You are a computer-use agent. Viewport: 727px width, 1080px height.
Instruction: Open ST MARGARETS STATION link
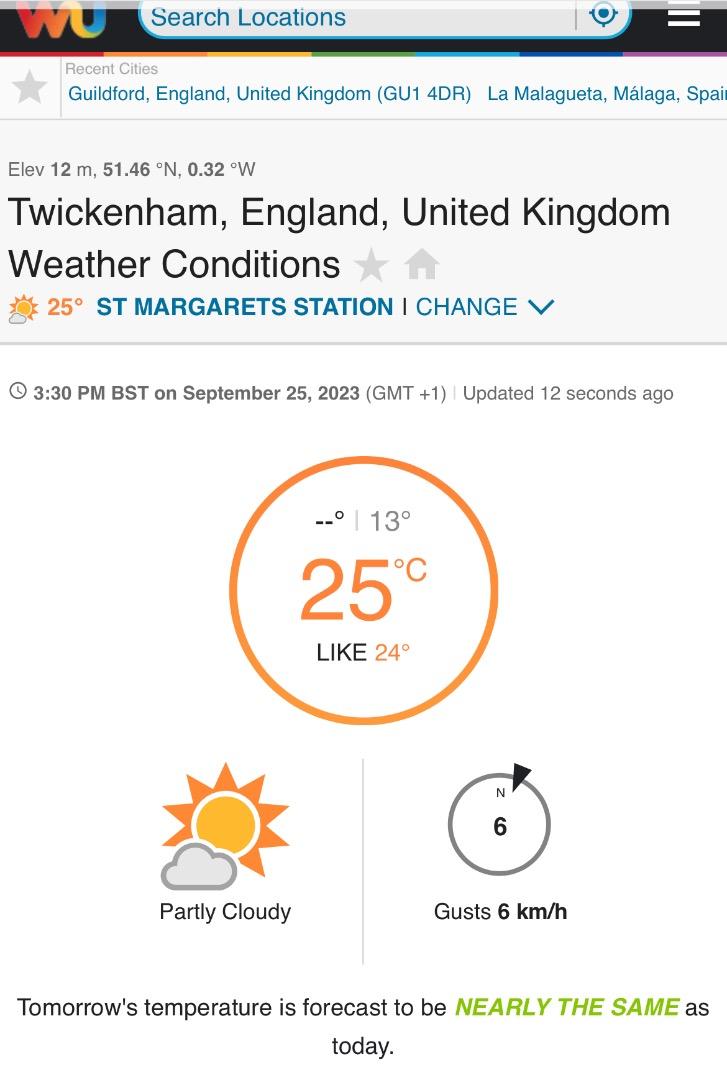click(x=245, y=307)
